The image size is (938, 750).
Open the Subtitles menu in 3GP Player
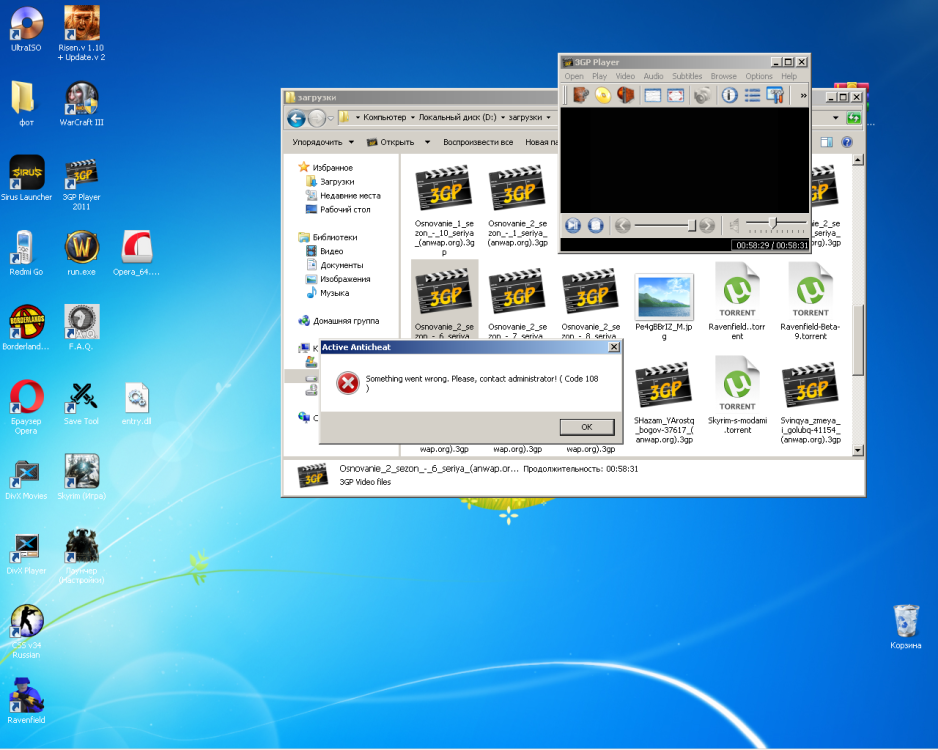point(687,76)
